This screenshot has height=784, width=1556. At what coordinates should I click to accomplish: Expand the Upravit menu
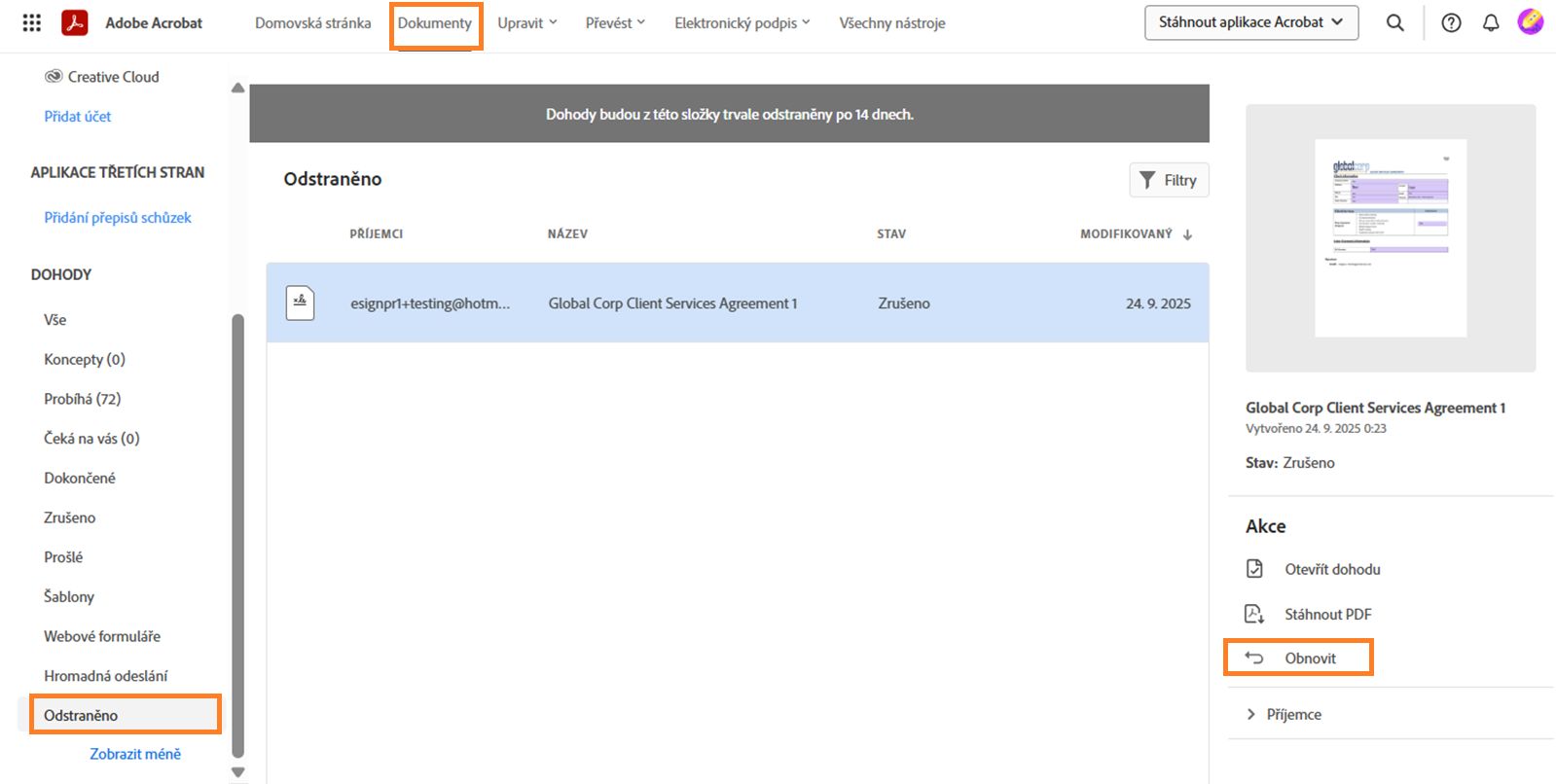[527, 22]
